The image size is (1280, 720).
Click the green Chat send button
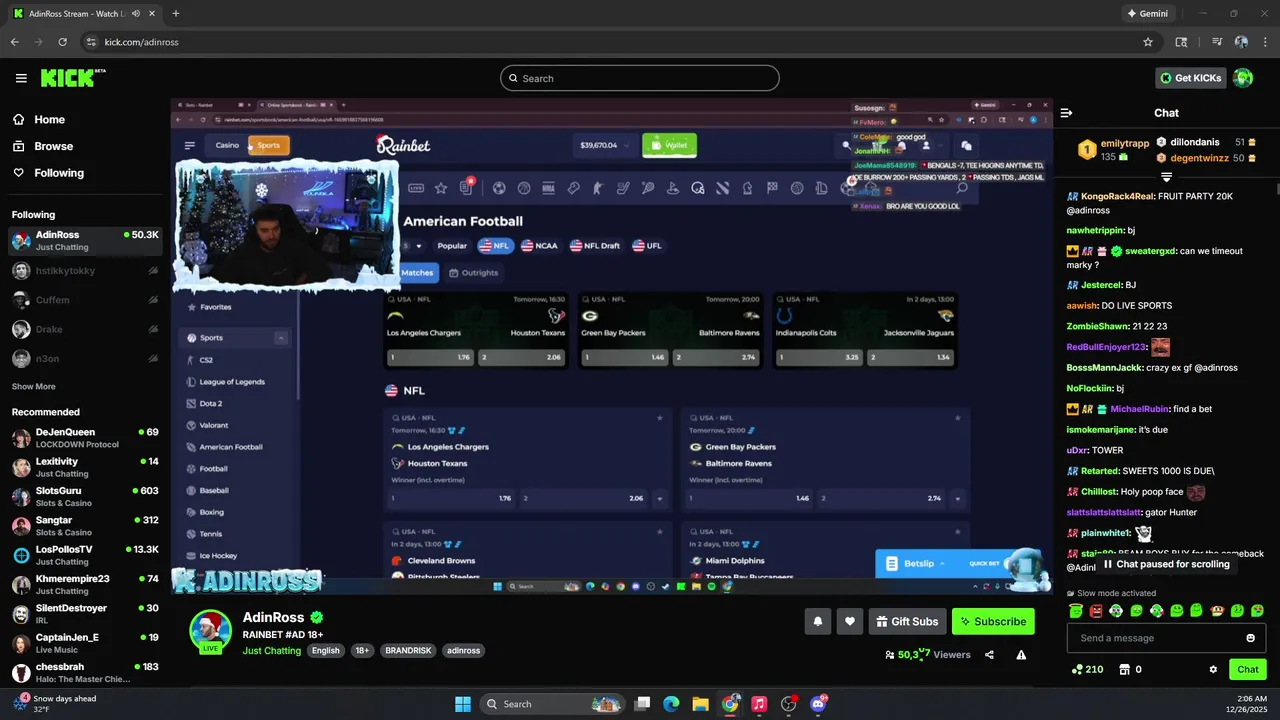click(1248, 669)
